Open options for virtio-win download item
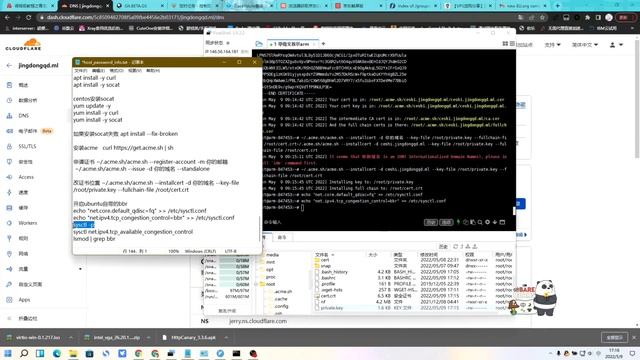Image resolution: width=640 pixels, height=360 pixels. (71, 338)
